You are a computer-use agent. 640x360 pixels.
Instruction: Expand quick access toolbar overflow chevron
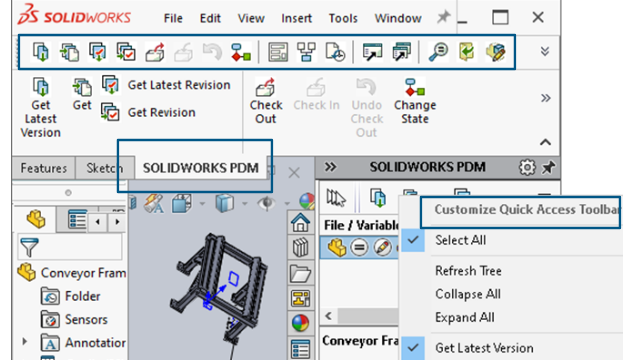544,51
